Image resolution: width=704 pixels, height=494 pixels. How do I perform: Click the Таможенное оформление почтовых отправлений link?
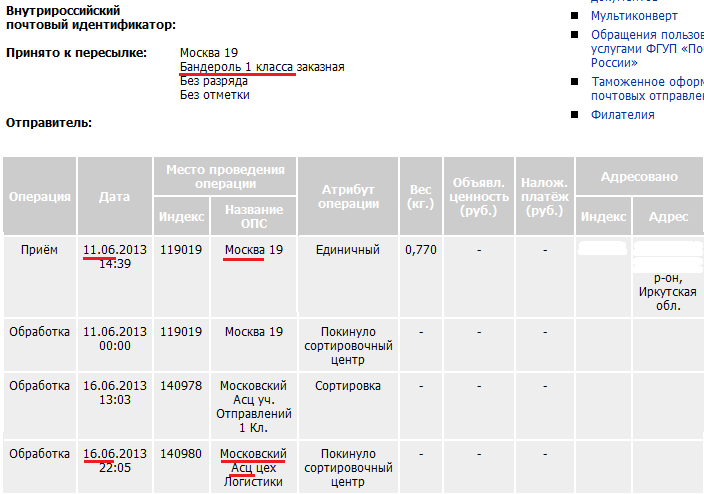click(646, 89)
